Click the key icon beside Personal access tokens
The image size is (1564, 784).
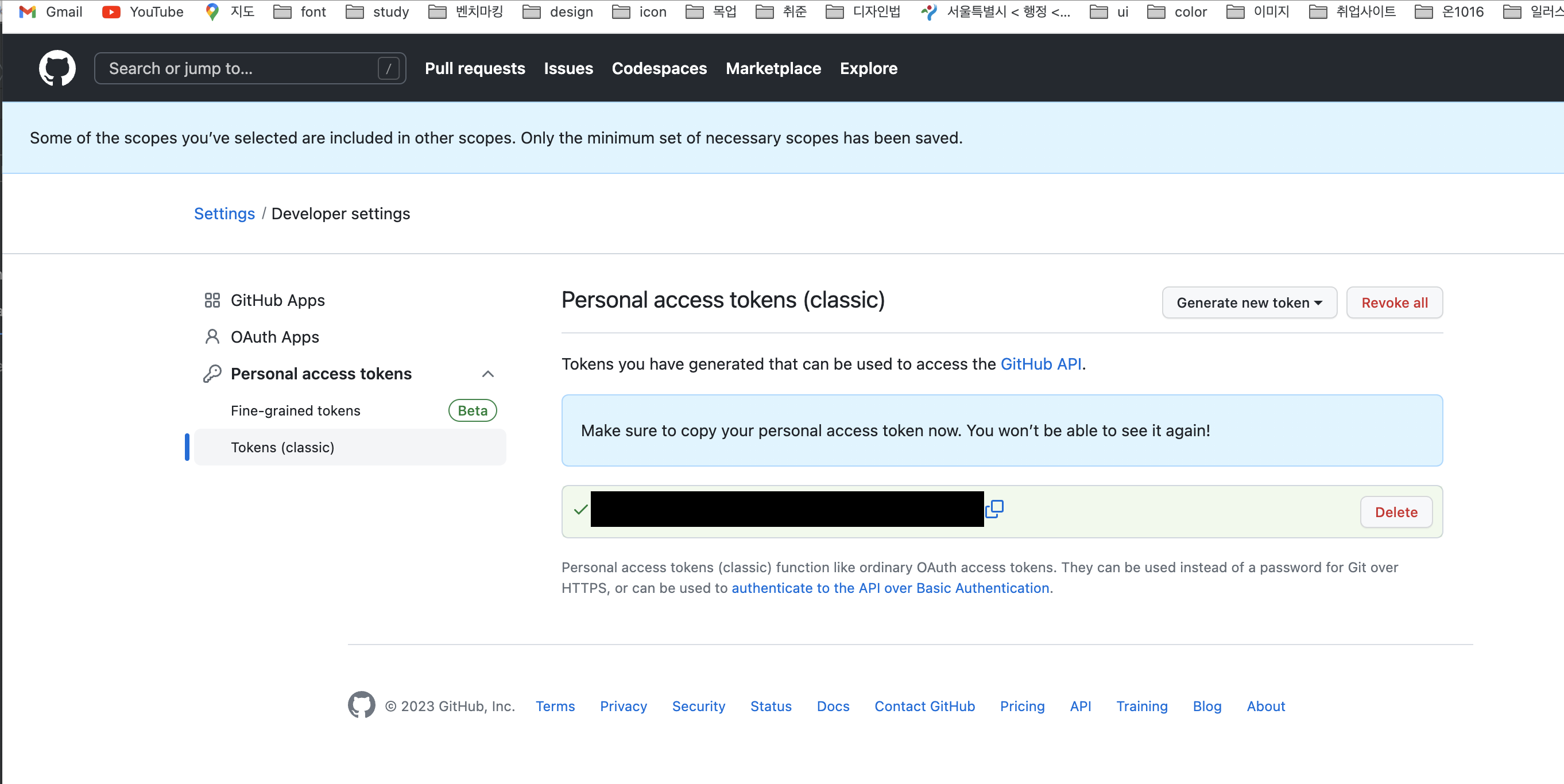coord(212,374)
